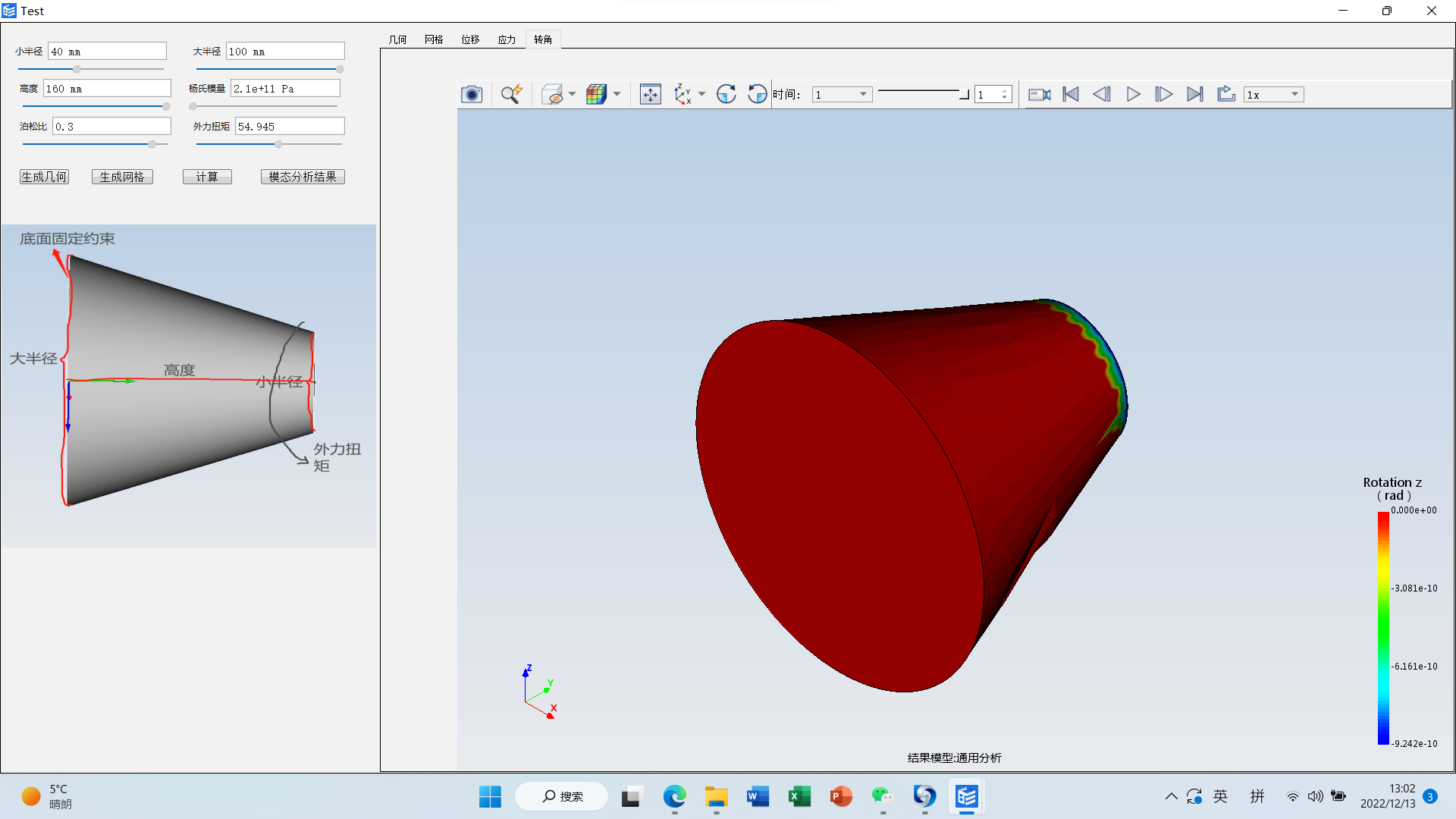Click the 生成几何 button

click(44, 177)
